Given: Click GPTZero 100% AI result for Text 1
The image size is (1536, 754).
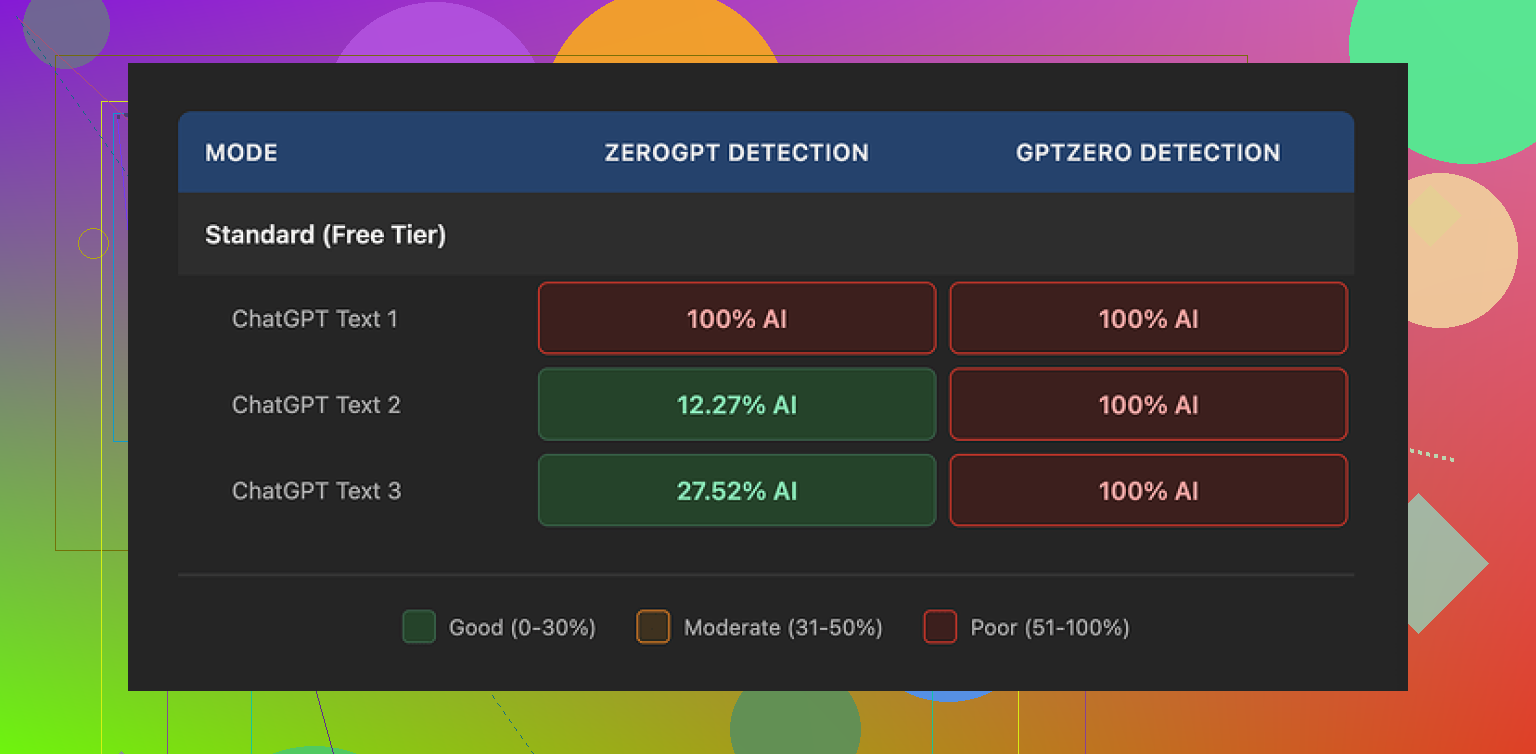Looking at the screenshot, I should [1148, 319].
